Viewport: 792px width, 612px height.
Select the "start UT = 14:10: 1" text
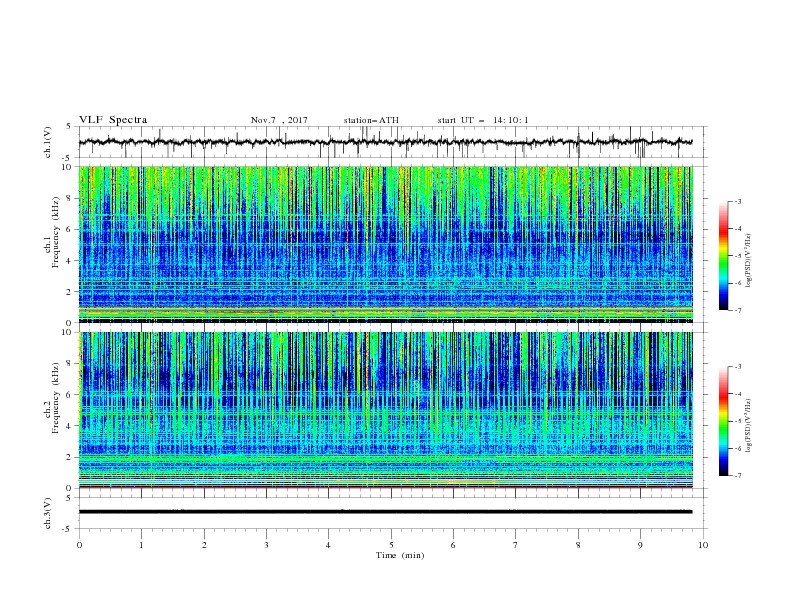point(483,120)
